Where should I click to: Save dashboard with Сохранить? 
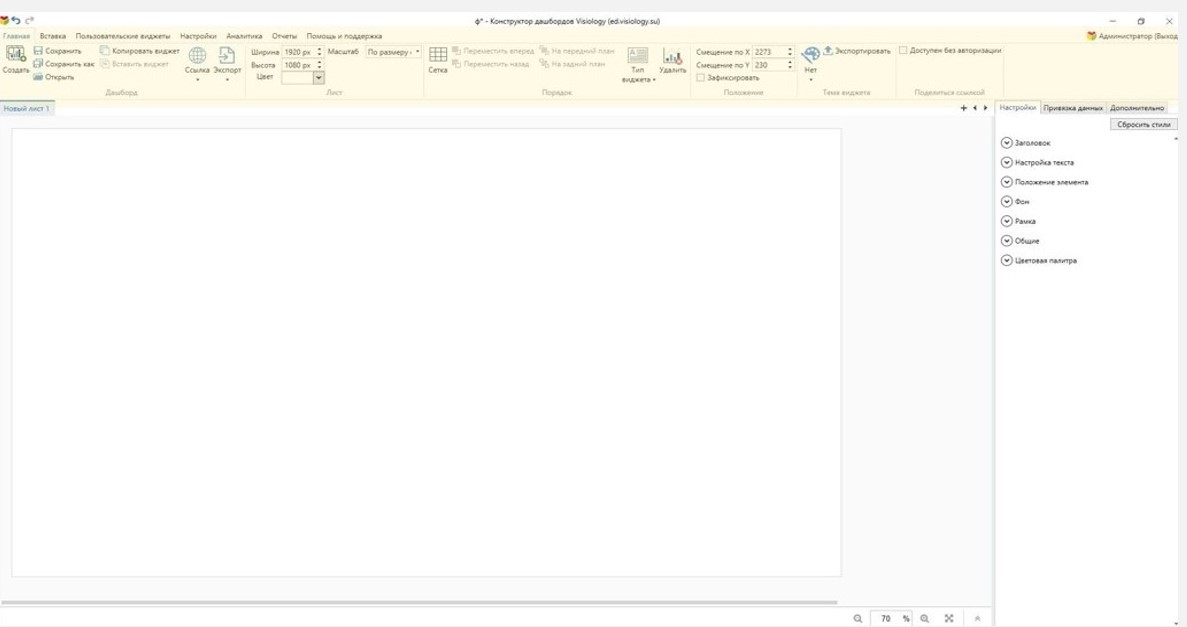pos(58,51)
